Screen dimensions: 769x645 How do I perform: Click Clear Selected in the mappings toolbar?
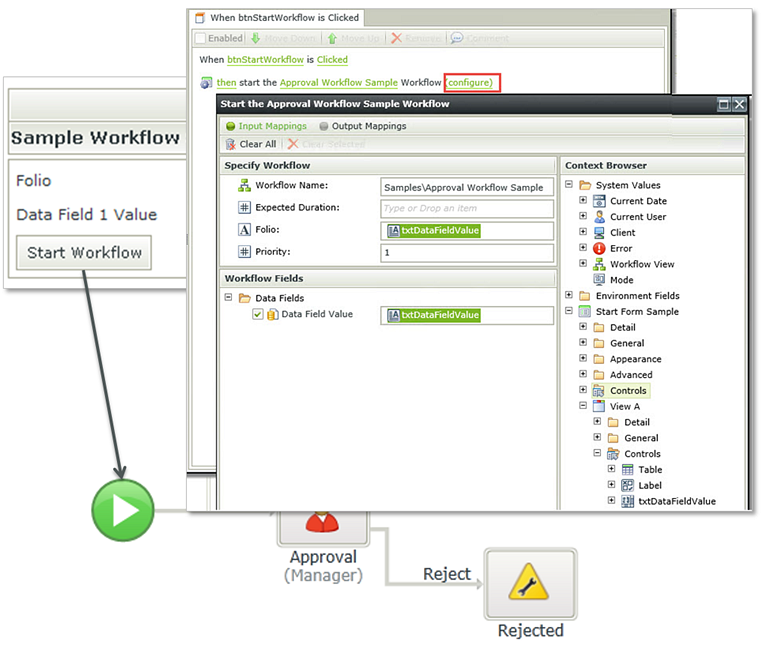pyautogui.click(x=327, y=144)
